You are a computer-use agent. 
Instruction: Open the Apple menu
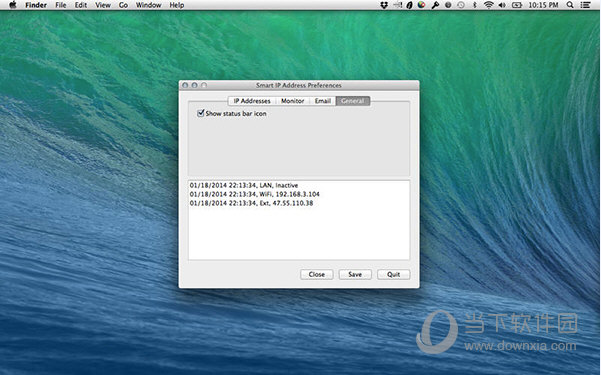click(13, 5)
